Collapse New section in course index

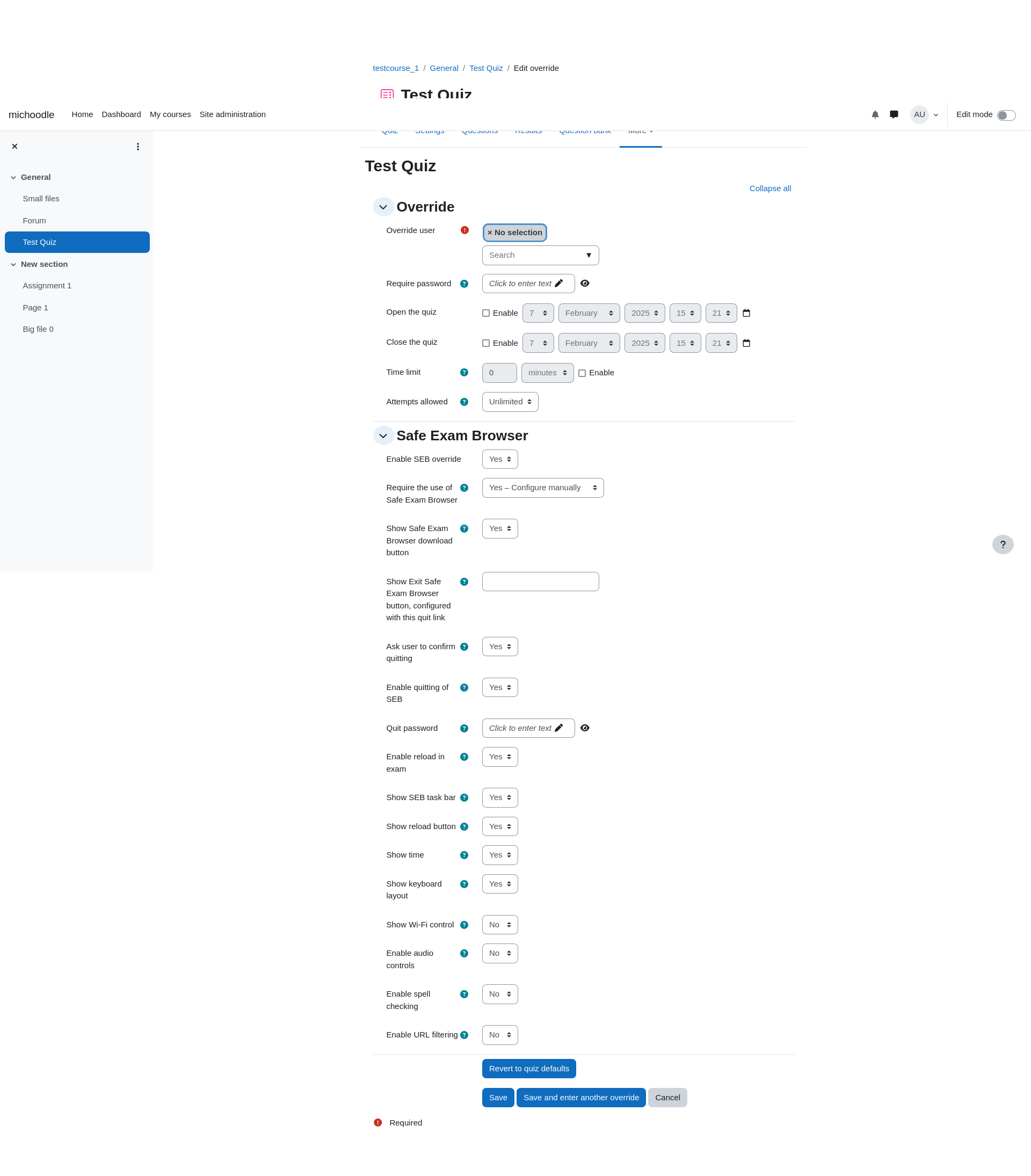(13, 265)
